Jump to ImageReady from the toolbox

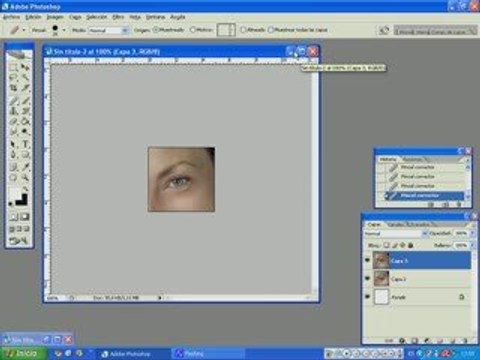(19, 241)
